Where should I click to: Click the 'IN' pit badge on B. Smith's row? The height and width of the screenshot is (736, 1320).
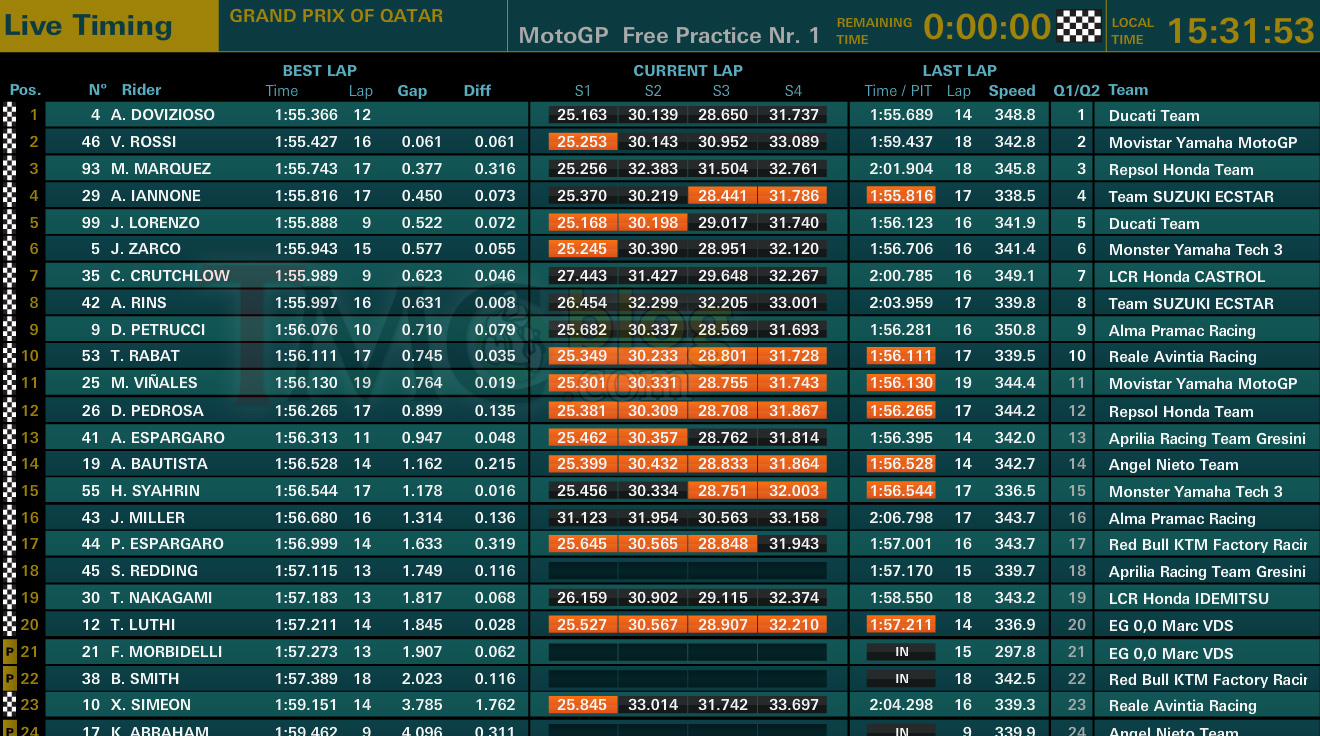coord(901,678)
